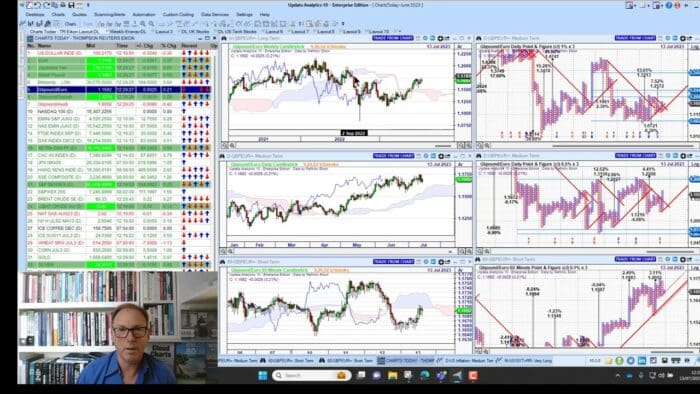Click the Undo icon in the title bar
This screenshot has height=394, width=700.
tap(38, 5)
